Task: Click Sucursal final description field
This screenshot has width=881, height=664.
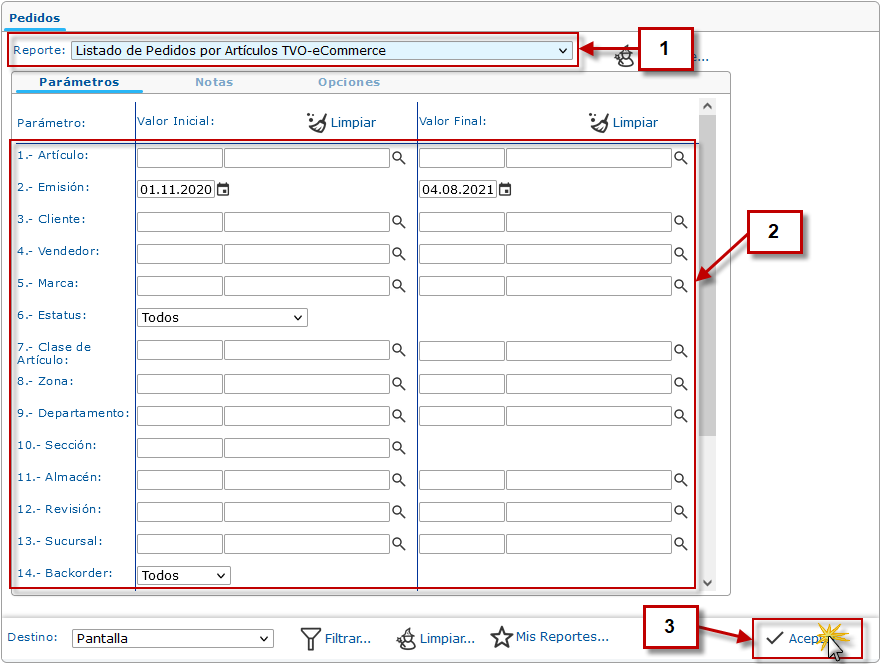Action: (589, 543)
